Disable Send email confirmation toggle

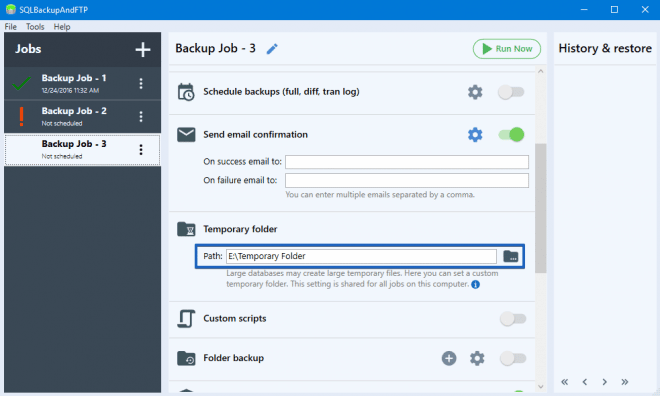coord(511,135)
